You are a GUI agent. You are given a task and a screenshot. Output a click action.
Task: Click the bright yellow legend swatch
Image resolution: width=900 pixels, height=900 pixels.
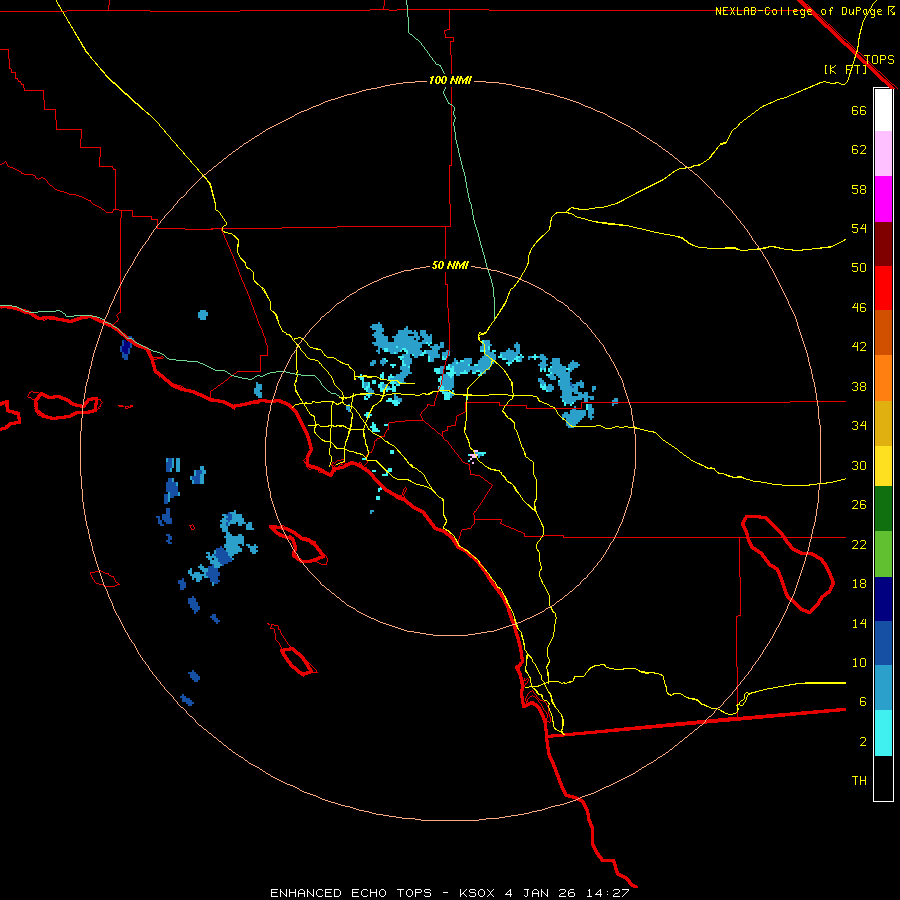883,466
